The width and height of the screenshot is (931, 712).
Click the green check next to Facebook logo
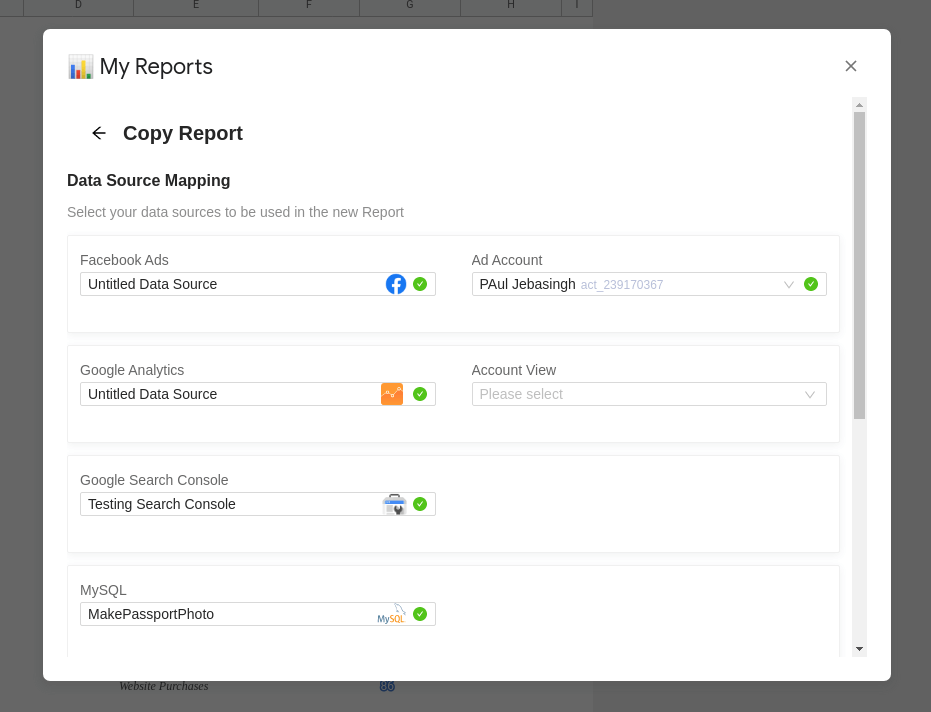click(x=420, y=284)
